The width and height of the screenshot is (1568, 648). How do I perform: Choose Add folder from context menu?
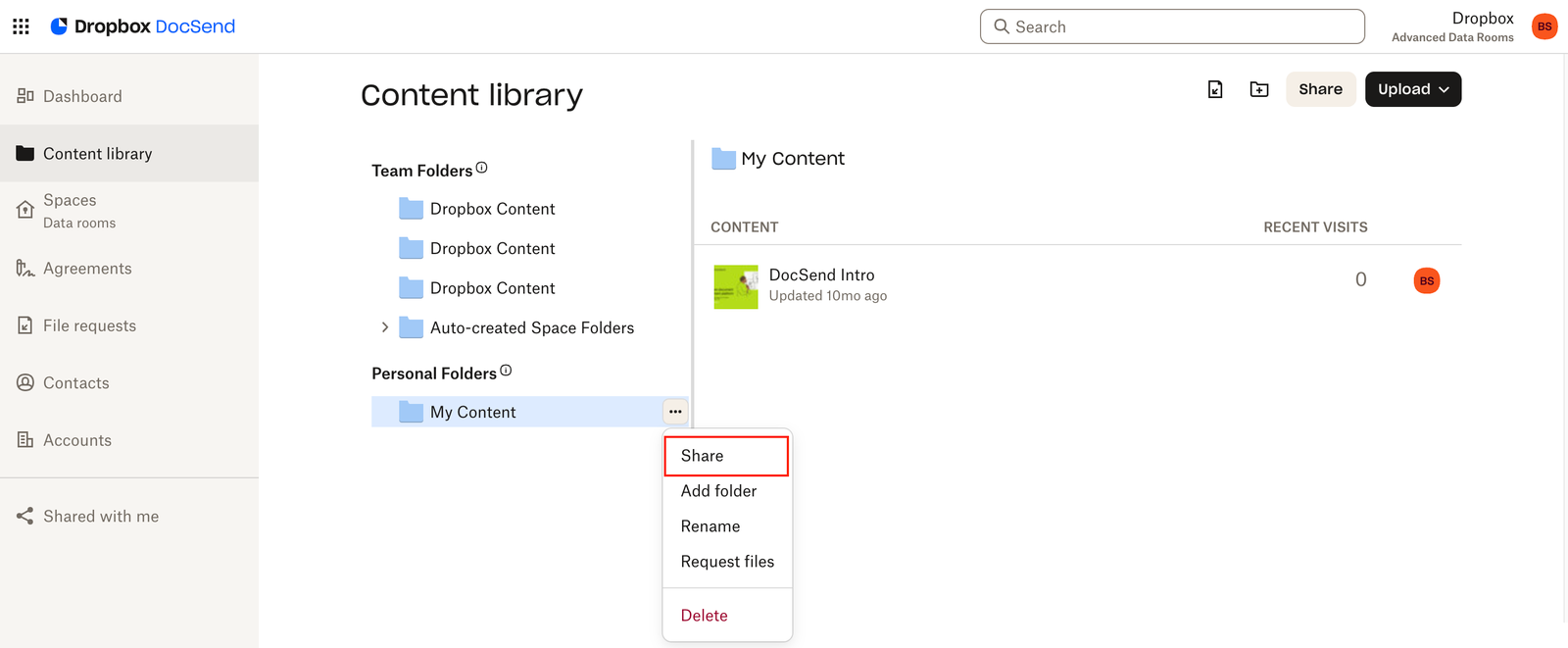(x=726, y=491)
